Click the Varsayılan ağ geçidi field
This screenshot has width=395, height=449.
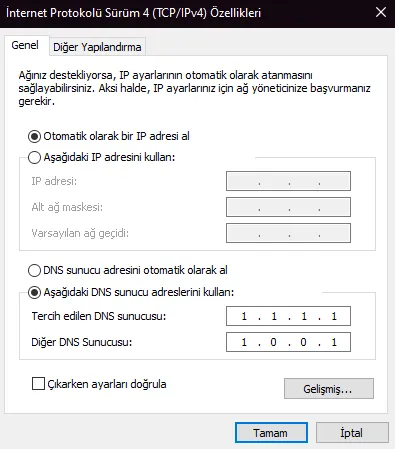click(x=288, y=233)
